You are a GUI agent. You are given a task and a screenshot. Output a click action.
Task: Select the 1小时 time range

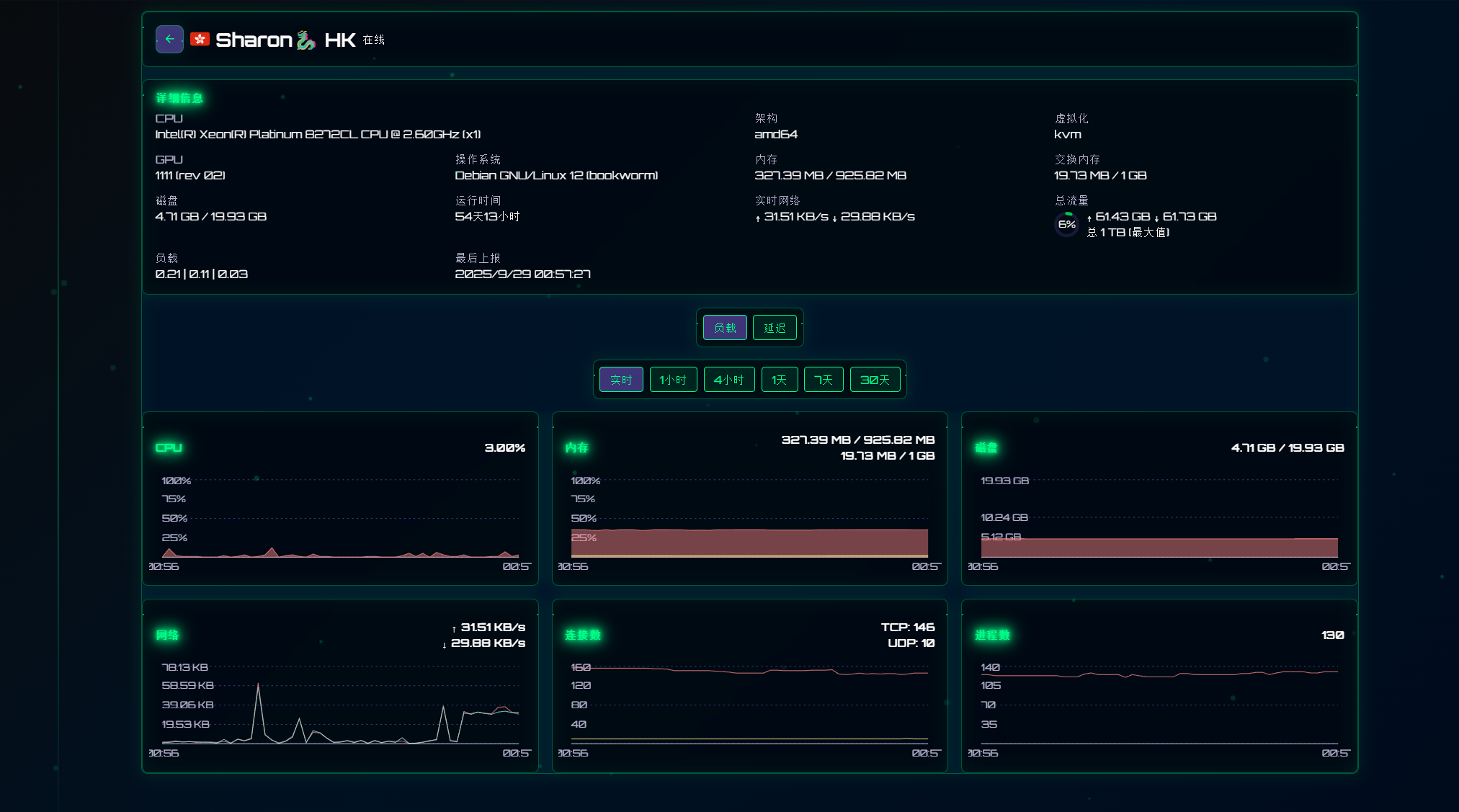(x=673, y=380)
